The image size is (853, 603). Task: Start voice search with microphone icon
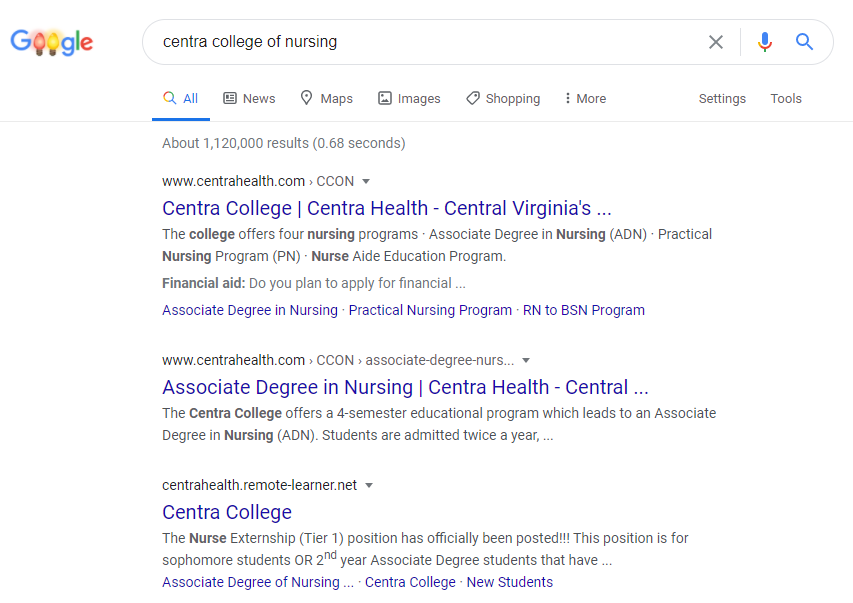click(x=765, y=42)
